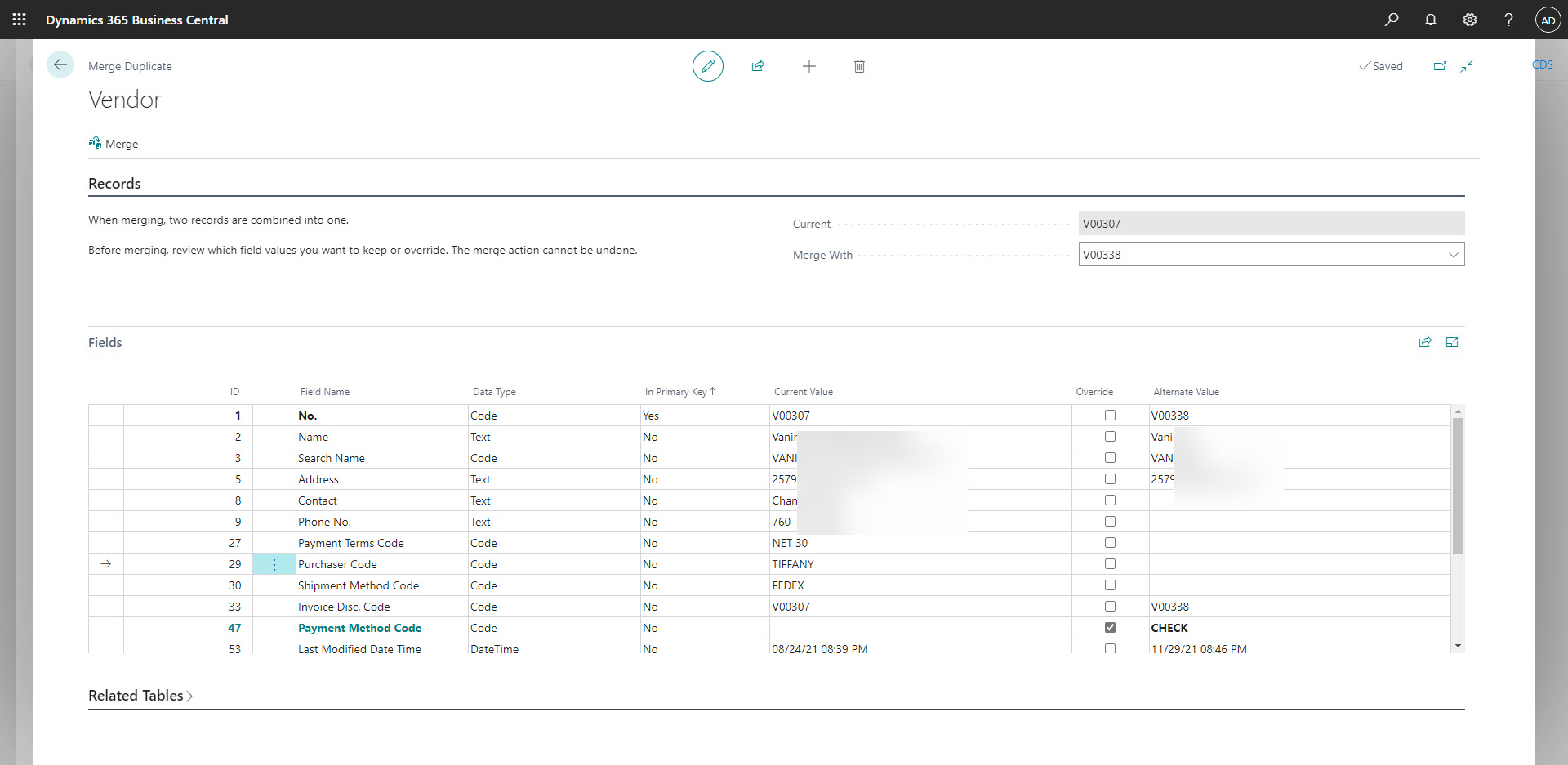Viewport: 1568px width, 765px height.
Task: Expand the Related Tables section
Action: click(140, 696)
